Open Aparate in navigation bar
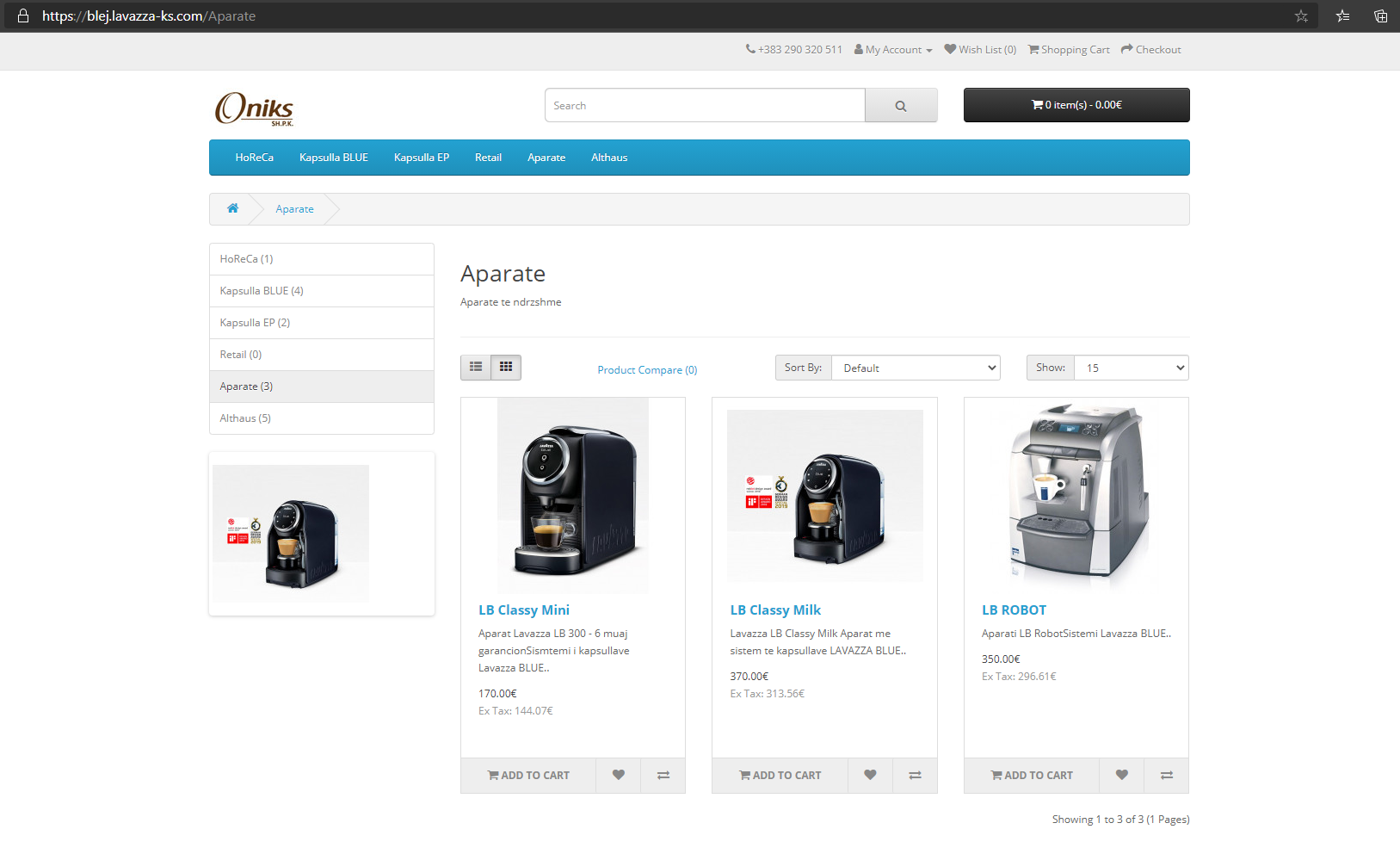Image resolution: width=1400 pixels, height=854 pixels. 546,158
